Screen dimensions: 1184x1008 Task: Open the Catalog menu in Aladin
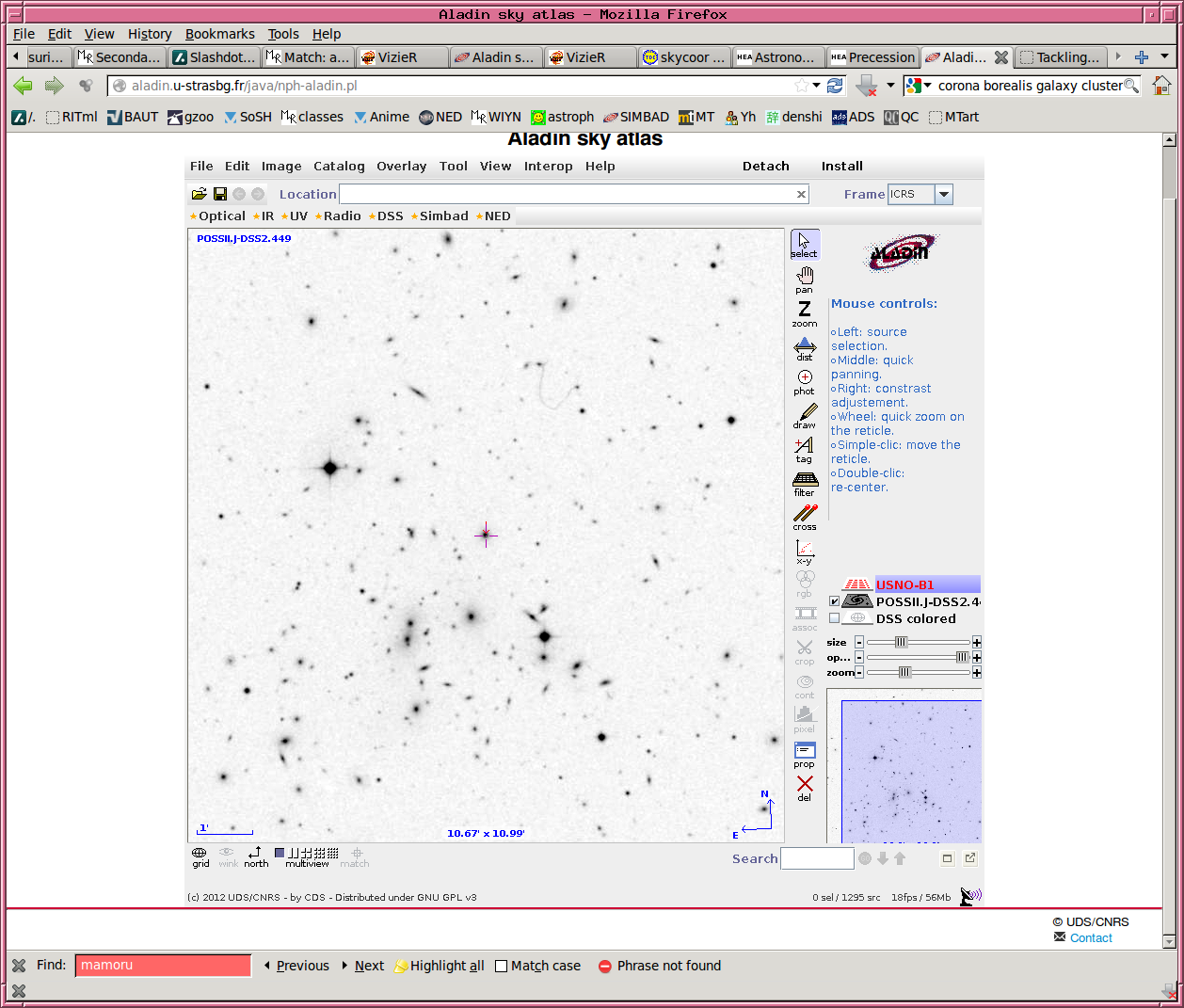point(339,167)
